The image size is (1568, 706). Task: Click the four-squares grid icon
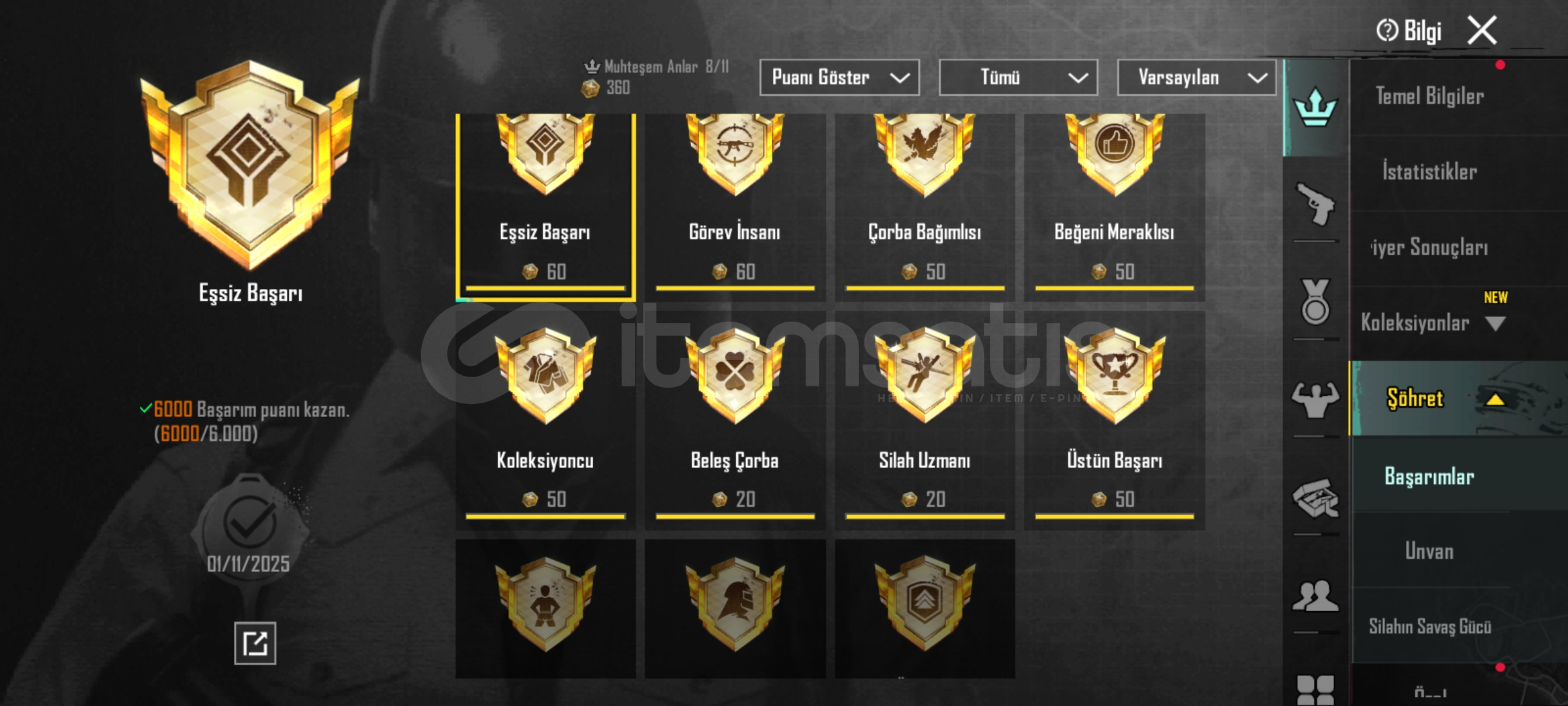pos(1315,690)
